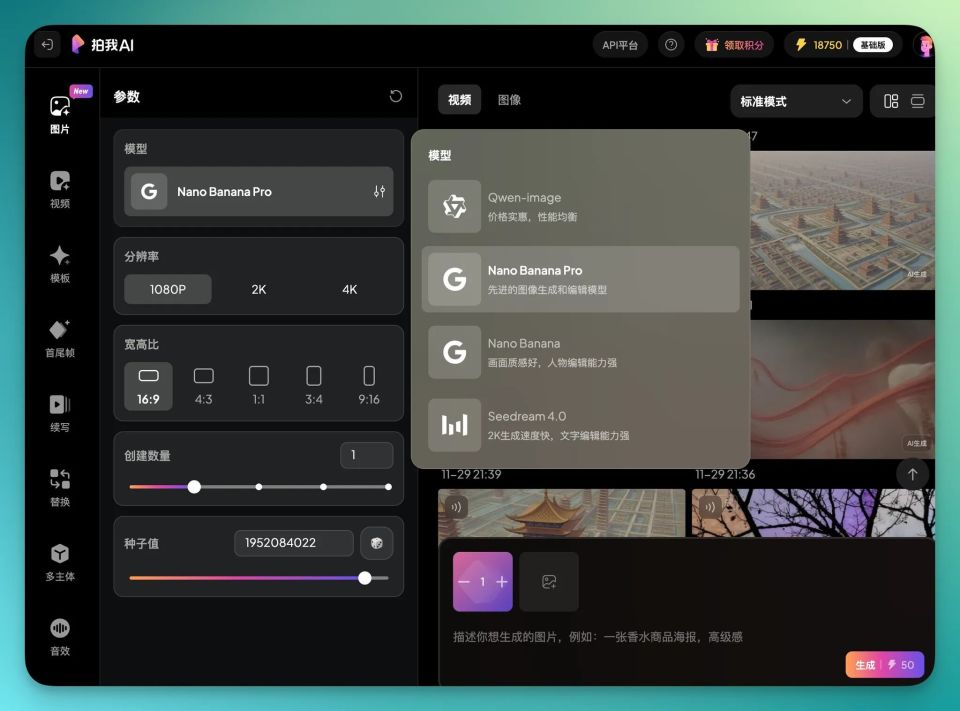Reset parameters with the circular arrow icon

pos(395,95)
